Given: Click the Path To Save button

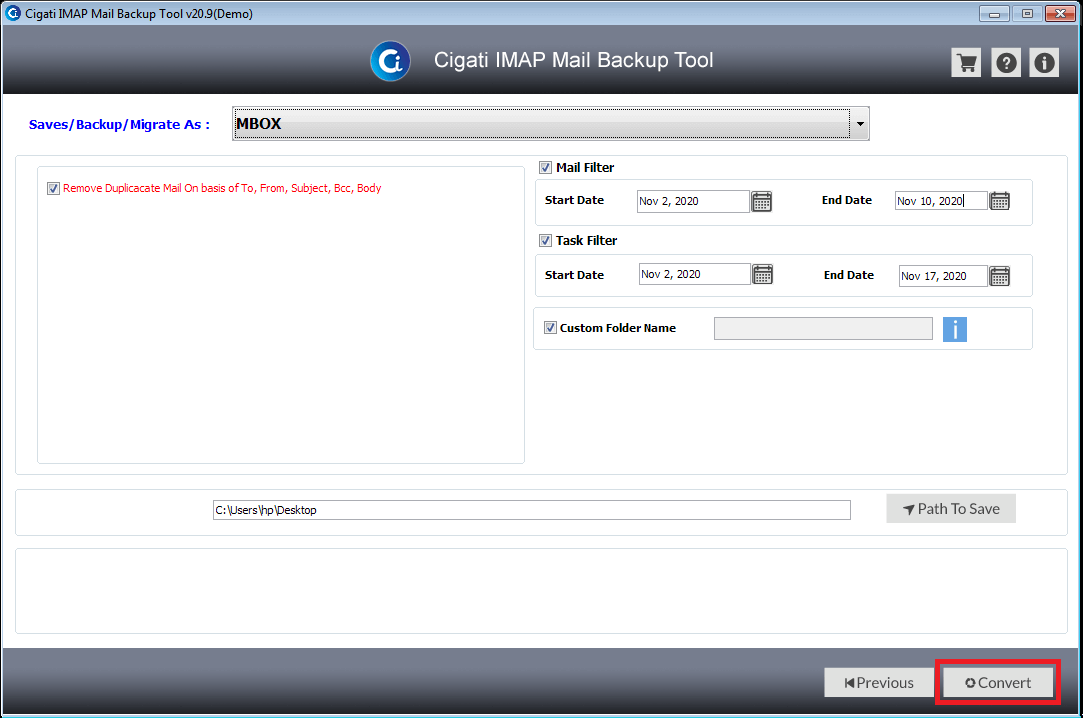Looking at the screenshot, I should pyautogui.click(x=951, y=509).
